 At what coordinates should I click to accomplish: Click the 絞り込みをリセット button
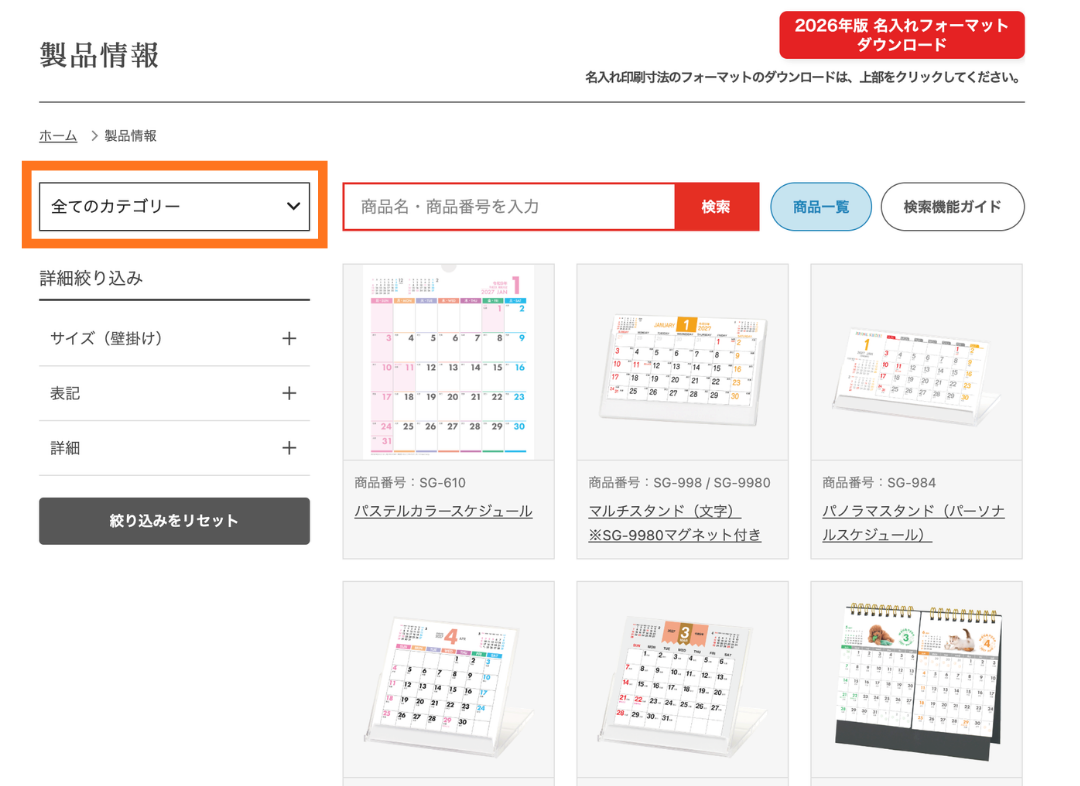tap(174, 521)
